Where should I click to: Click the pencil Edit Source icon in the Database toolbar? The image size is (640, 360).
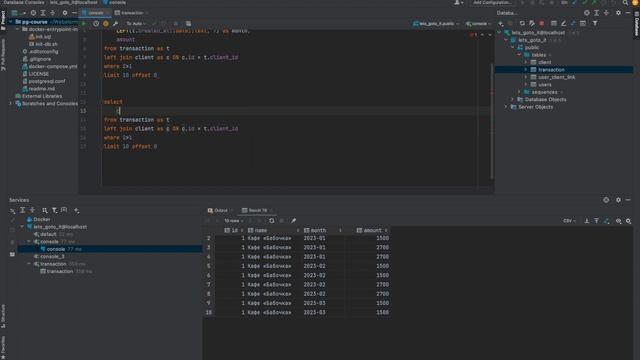point(564,24)
